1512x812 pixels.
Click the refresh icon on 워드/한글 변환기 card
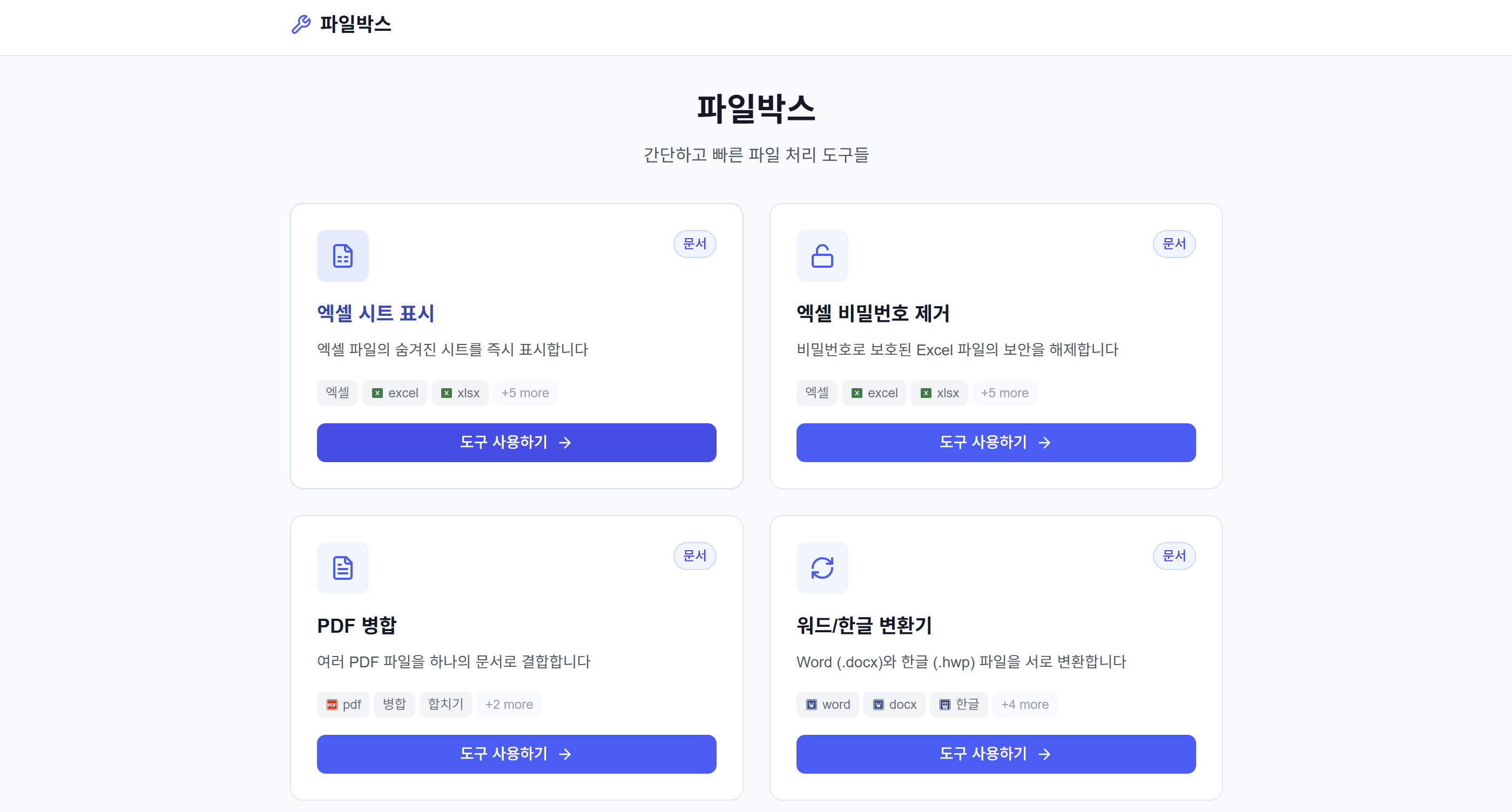(822, 568)
